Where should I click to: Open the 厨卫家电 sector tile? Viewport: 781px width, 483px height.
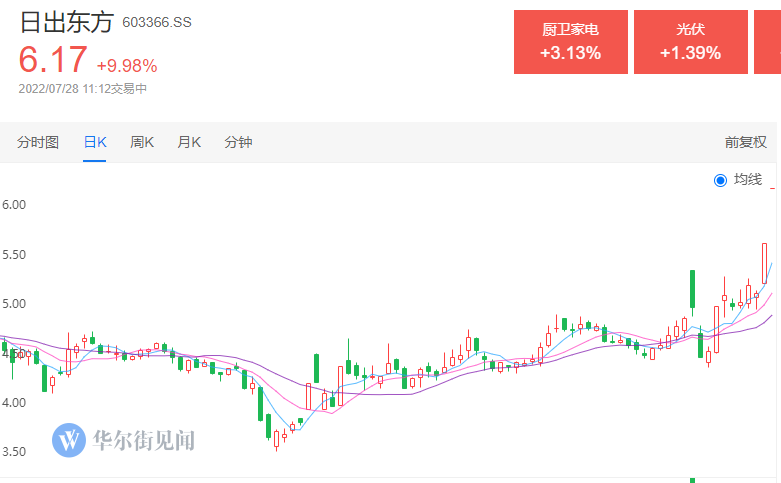570,42
